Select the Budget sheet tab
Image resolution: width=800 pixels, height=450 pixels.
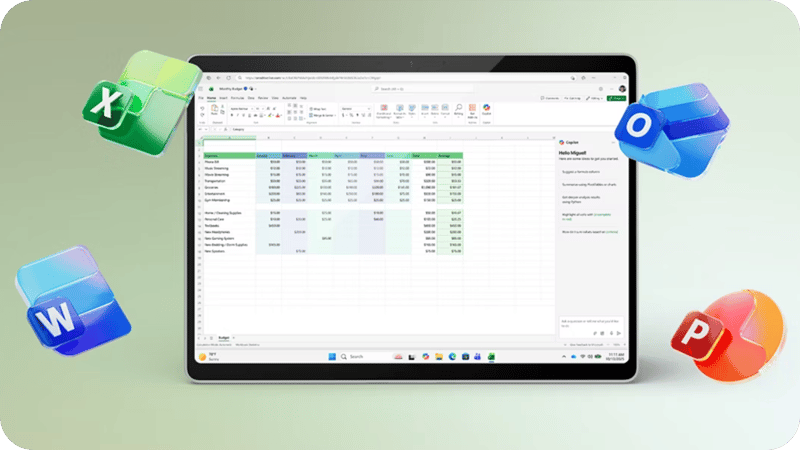[x=223, y=338]
